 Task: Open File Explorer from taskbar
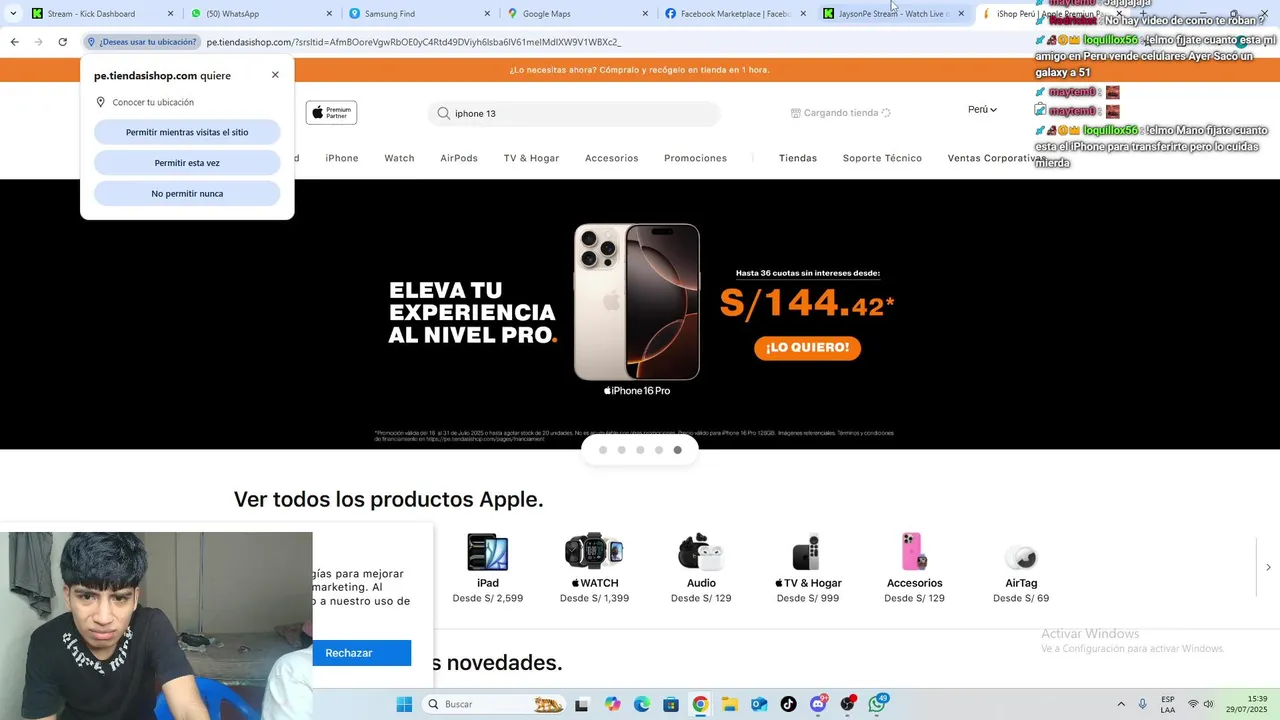(x=730, y=704)
